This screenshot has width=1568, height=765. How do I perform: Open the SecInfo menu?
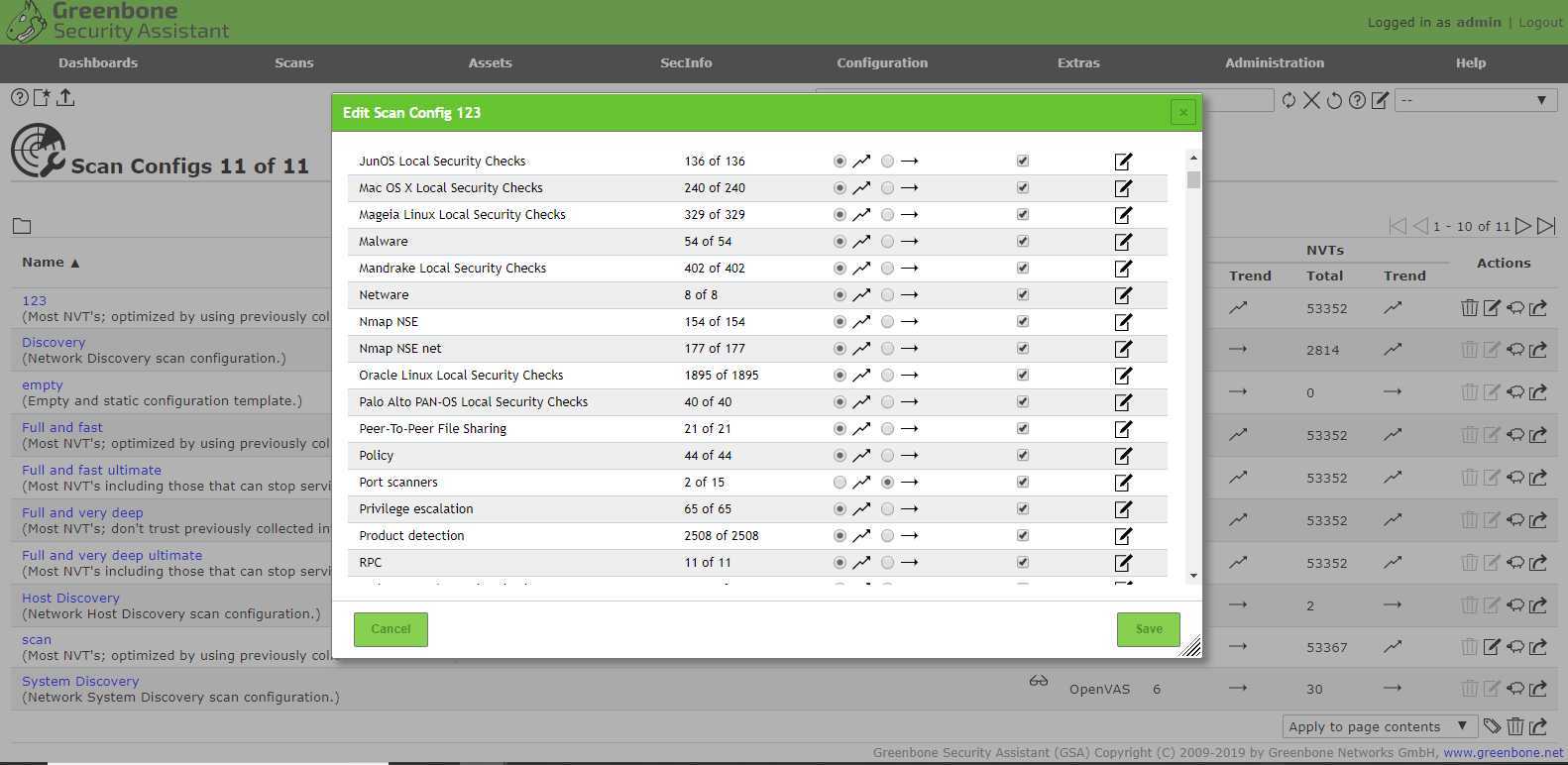point(686,62)
